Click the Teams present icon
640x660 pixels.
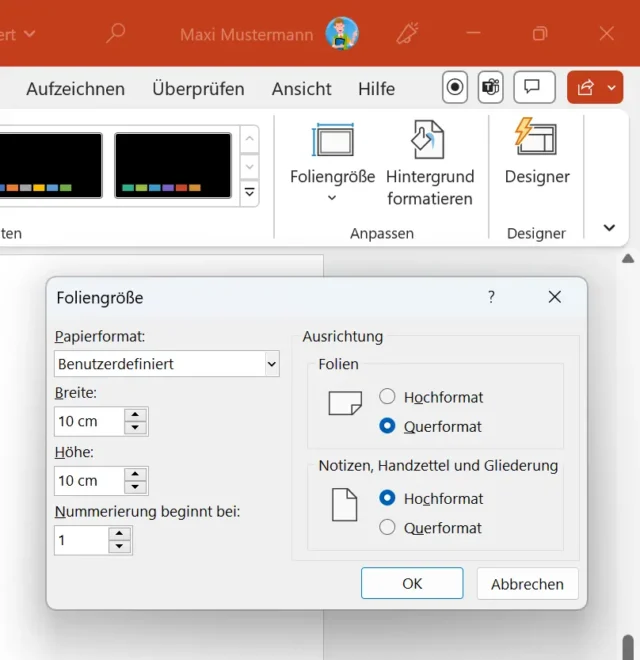click(x=490, y=88)
